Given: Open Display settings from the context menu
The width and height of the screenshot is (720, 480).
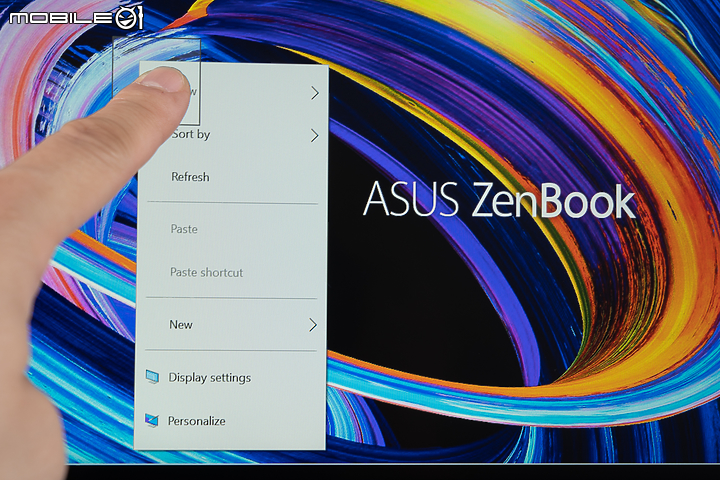Looking at the screenshot, I should pyautogui.click(x=230, y=378).
